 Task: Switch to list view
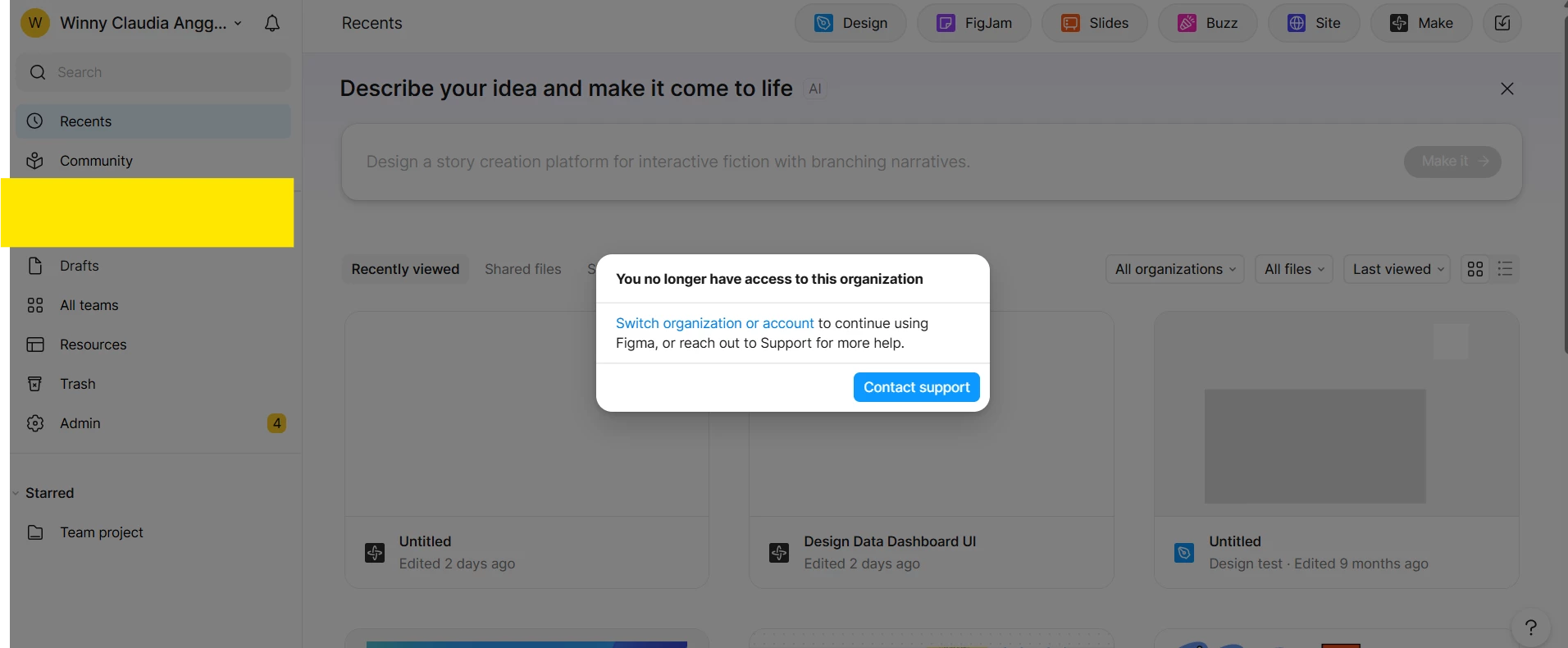[x=1505, y=269]
